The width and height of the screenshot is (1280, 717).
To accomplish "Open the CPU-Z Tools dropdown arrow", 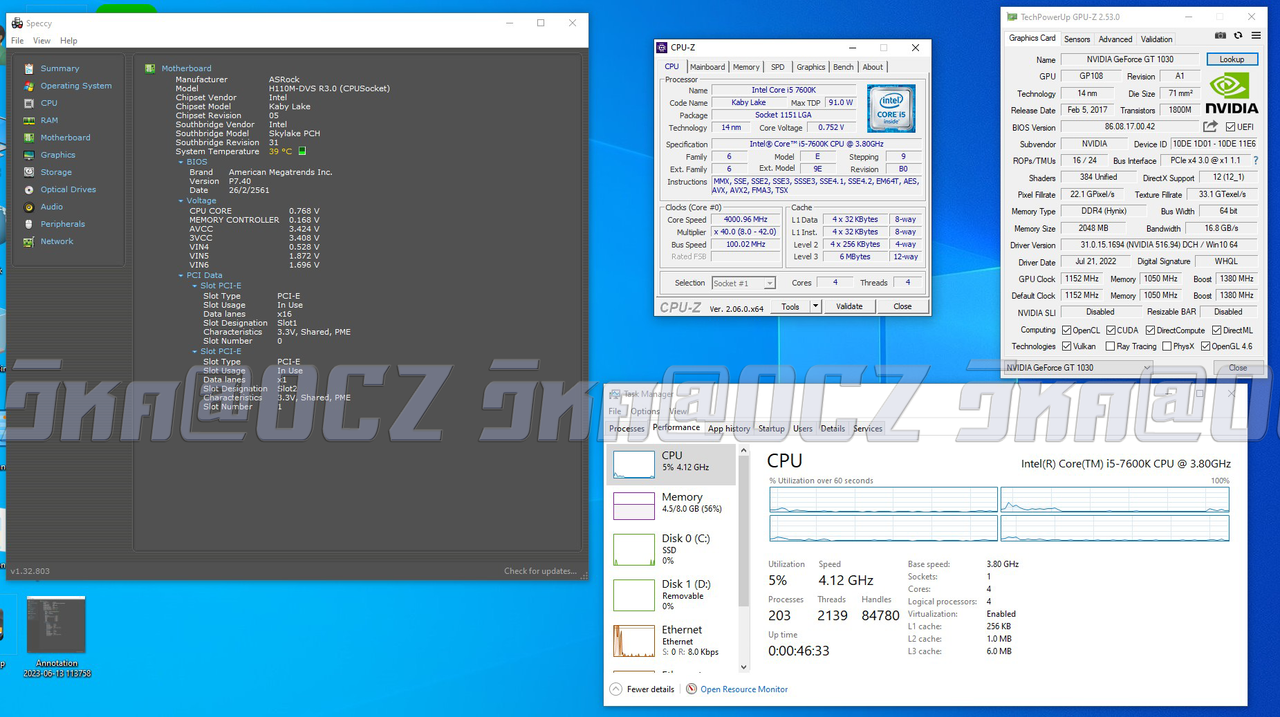I will pos(815,307).
